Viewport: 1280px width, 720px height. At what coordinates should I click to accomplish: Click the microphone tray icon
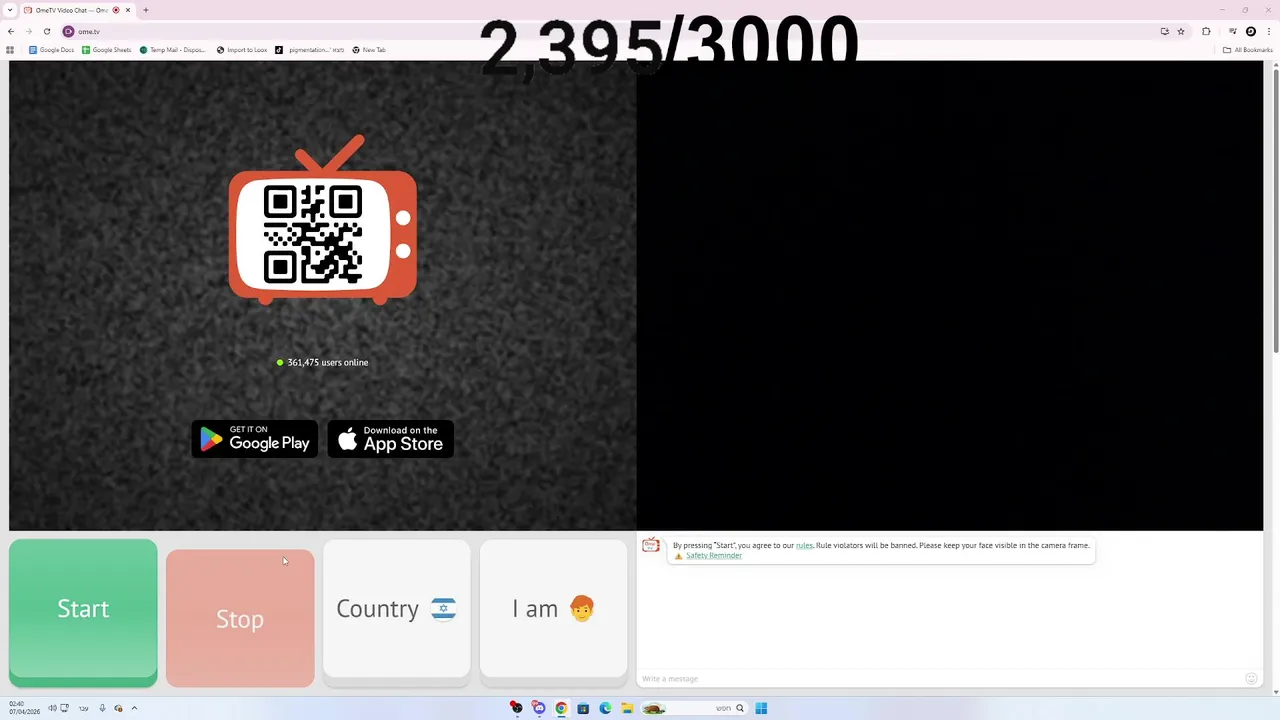(x=102, y=708)
